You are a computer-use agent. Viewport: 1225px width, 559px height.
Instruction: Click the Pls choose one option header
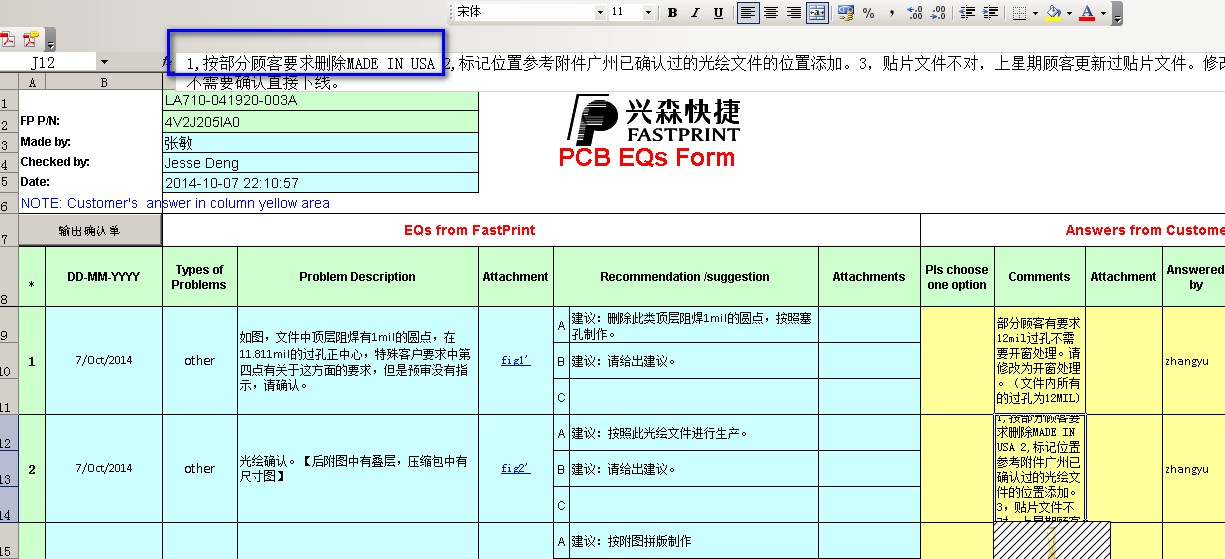pyautogui.click(x=957, y=277)
